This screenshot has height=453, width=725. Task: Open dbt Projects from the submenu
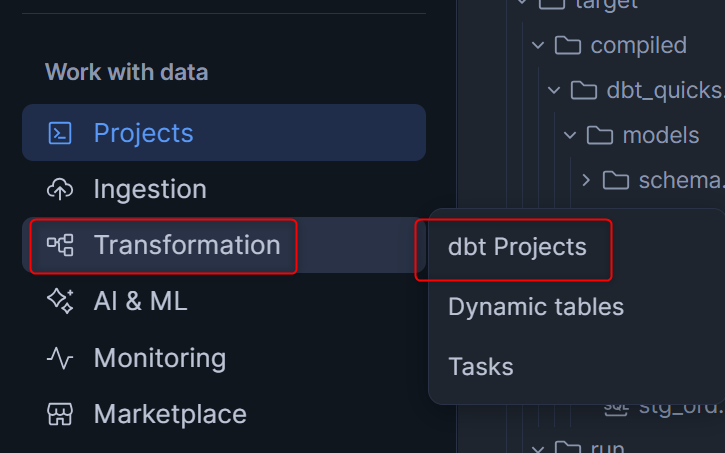pyautogui.click(x=517, y=247)
